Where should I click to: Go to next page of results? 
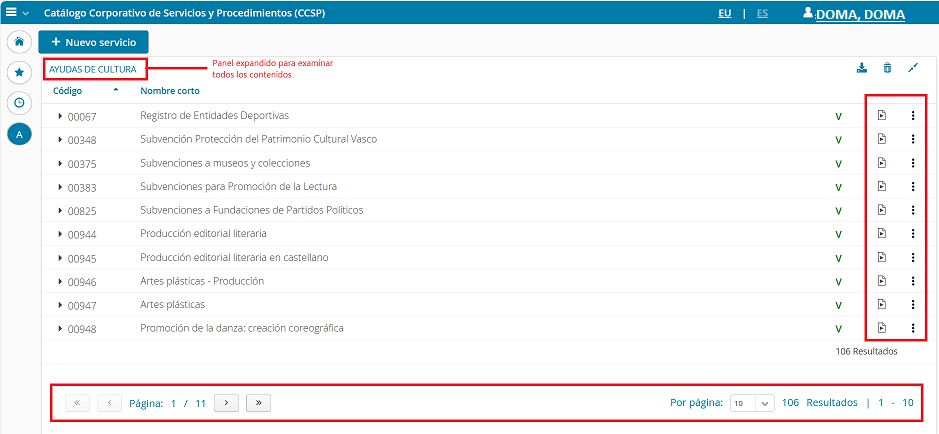click(227, 403)
